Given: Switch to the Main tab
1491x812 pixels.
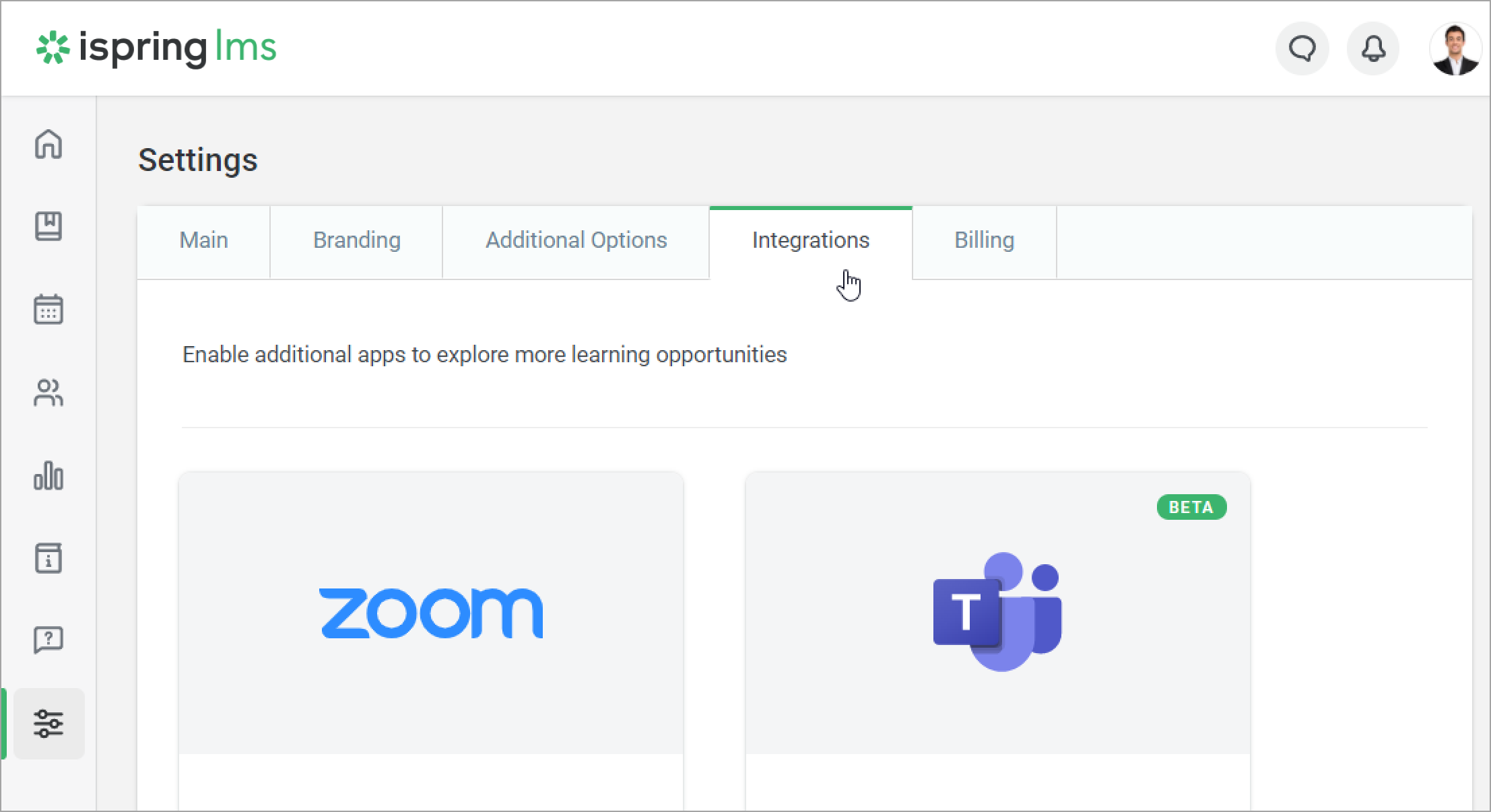Looking at the screenshot, I should (x=203, y=240).
